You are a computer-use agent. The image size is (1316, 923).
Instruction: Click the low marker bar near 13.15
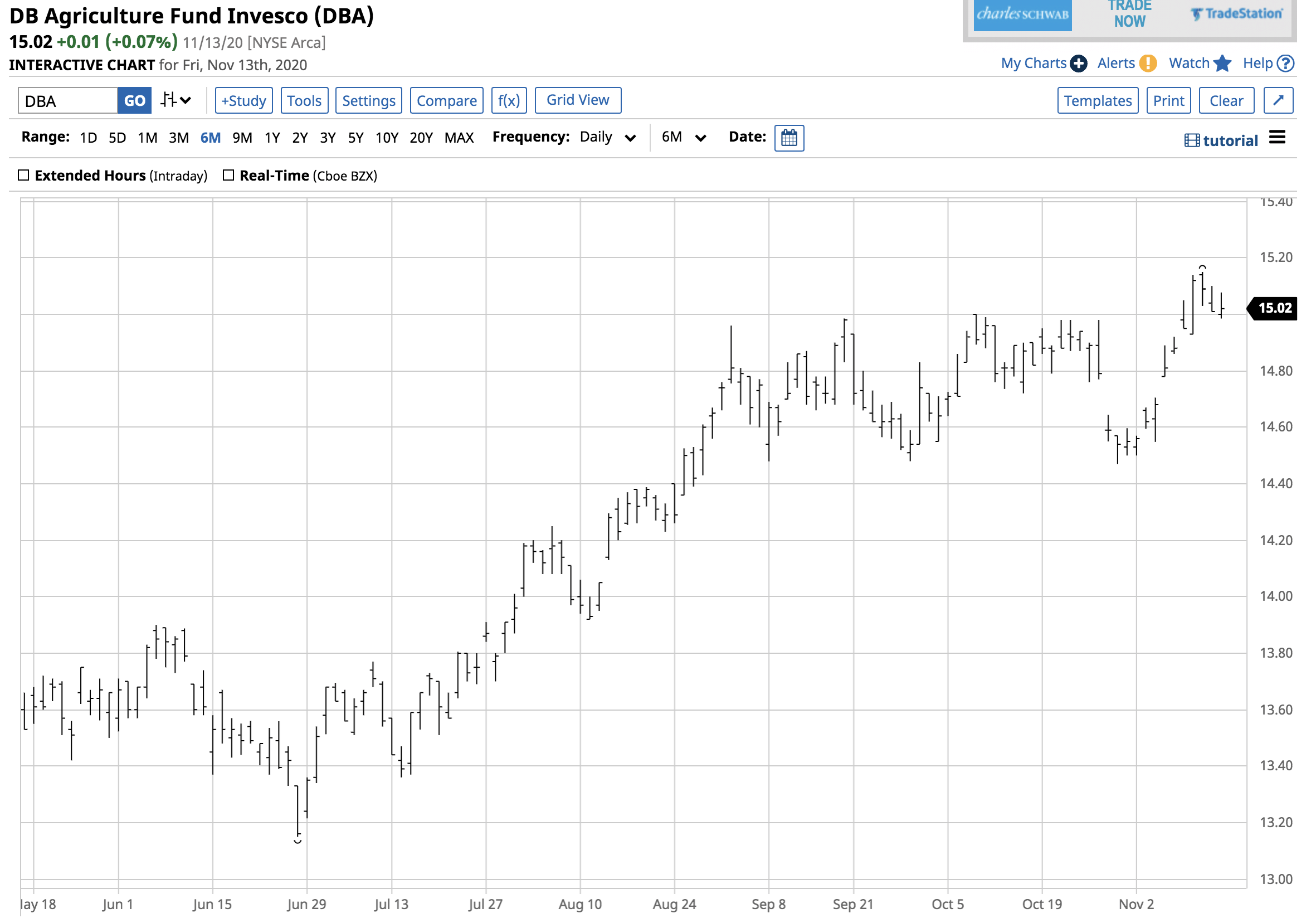point(298,813)
